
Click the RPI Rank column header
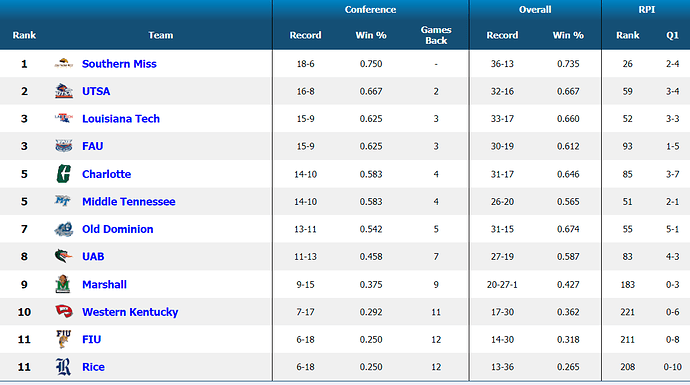628,35
